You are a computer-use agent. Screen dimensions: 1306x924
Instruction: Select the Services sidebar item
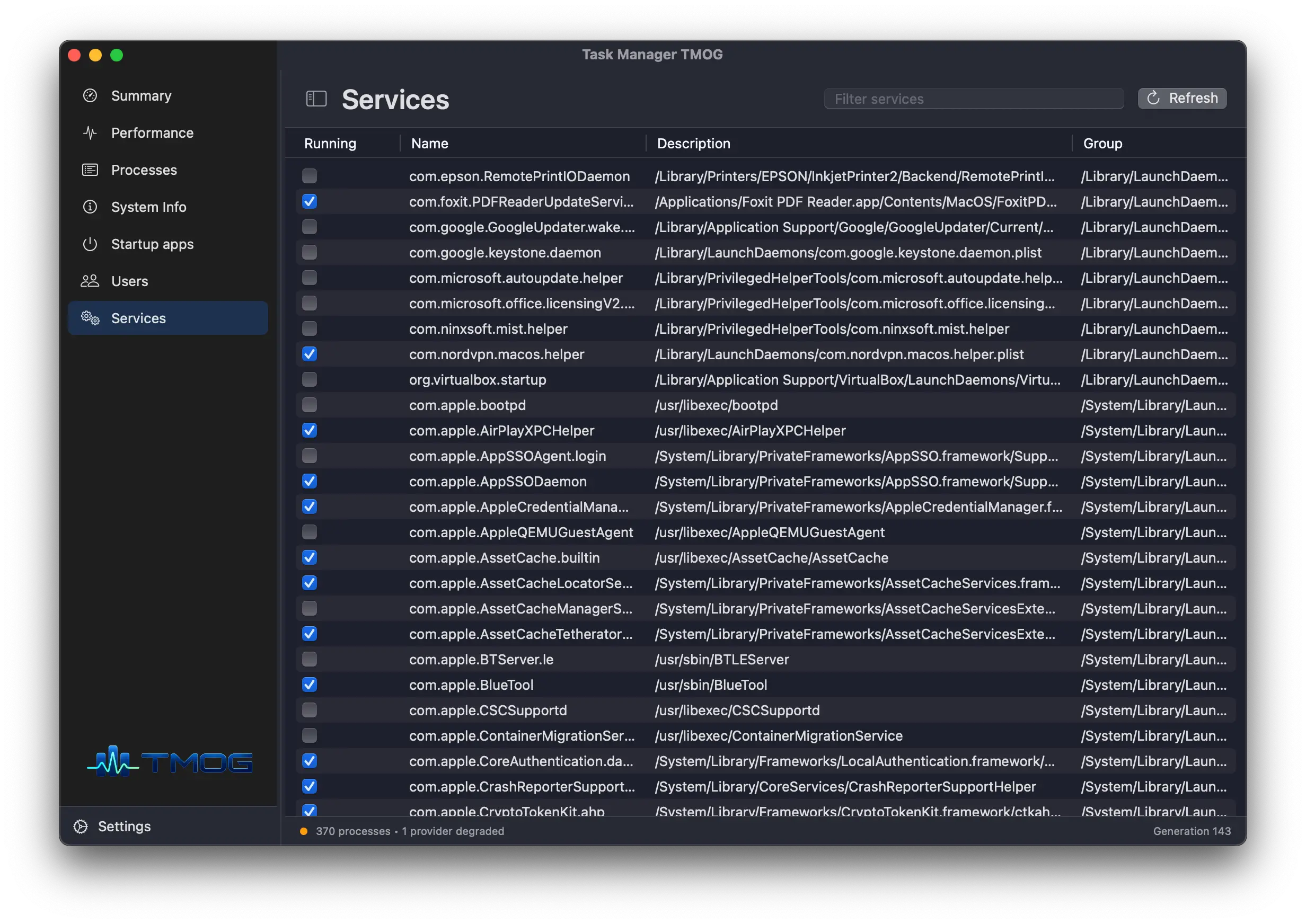point(168,318)
